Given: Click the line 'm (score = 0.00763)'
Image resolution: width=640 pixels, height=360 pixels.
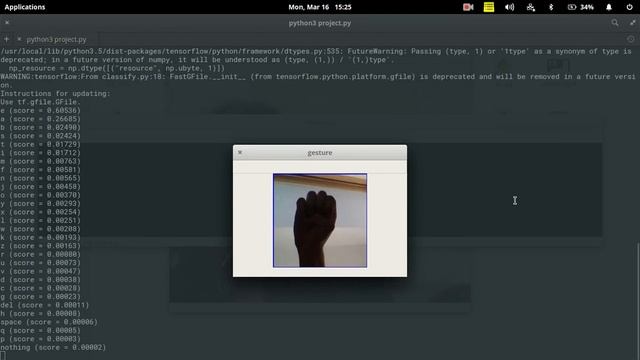Looking at the screenshot, I should [40, 161].
